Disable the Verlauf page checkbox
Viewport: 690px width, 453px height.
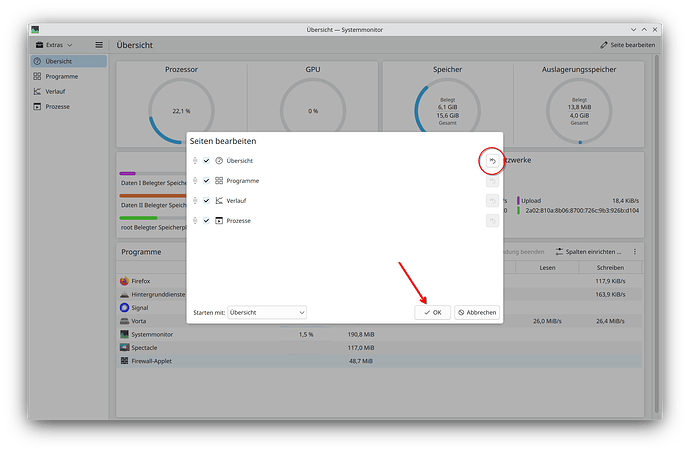coord(207,200)
